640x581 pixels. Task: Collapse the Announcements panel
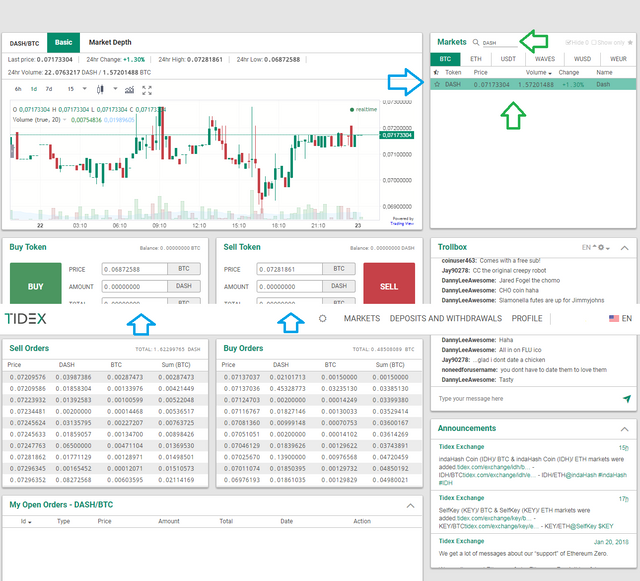point(624,429)
